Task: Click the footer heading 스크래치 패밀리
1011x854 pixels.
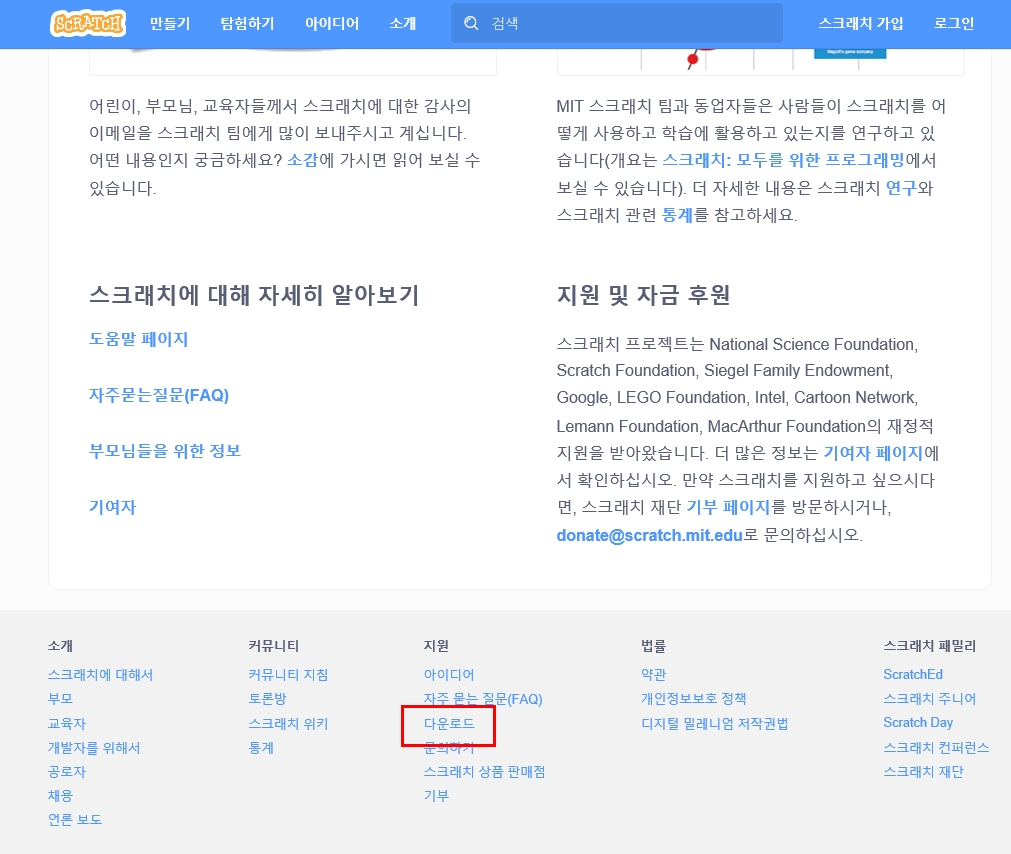Action: point(930,646)
